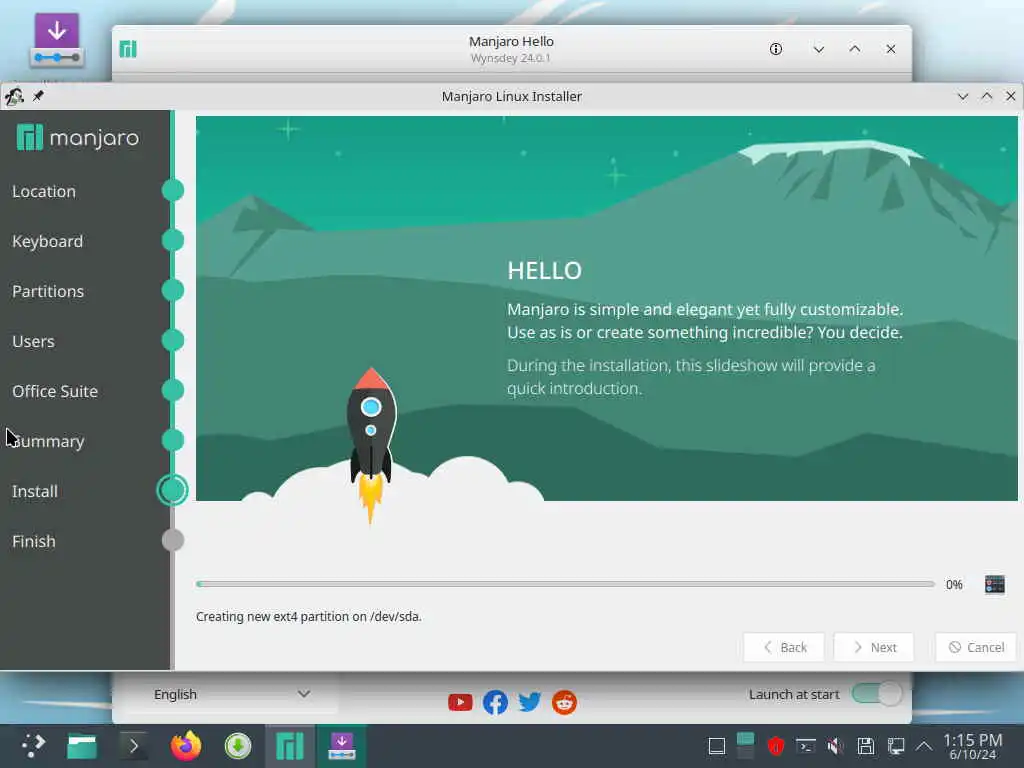
Task: Launch Dolphin file manager from taskbar
Action: pyautogui.click(x=82, y=746)
